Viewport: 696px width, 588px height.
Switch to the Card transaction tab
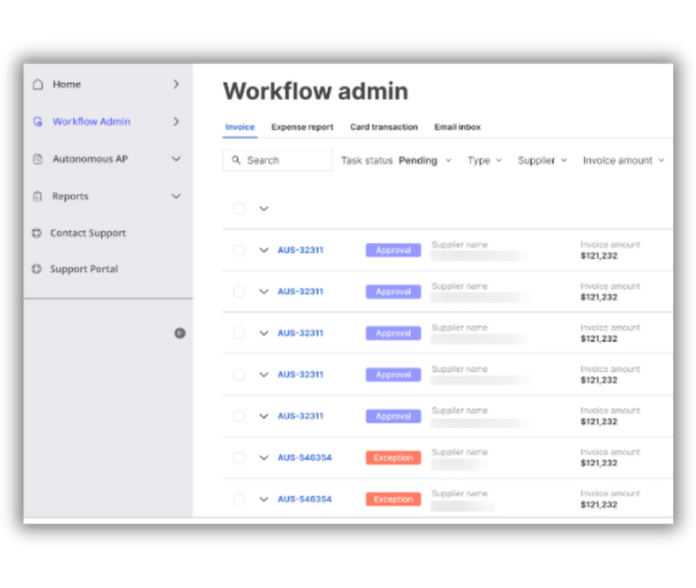coord(384,127)
